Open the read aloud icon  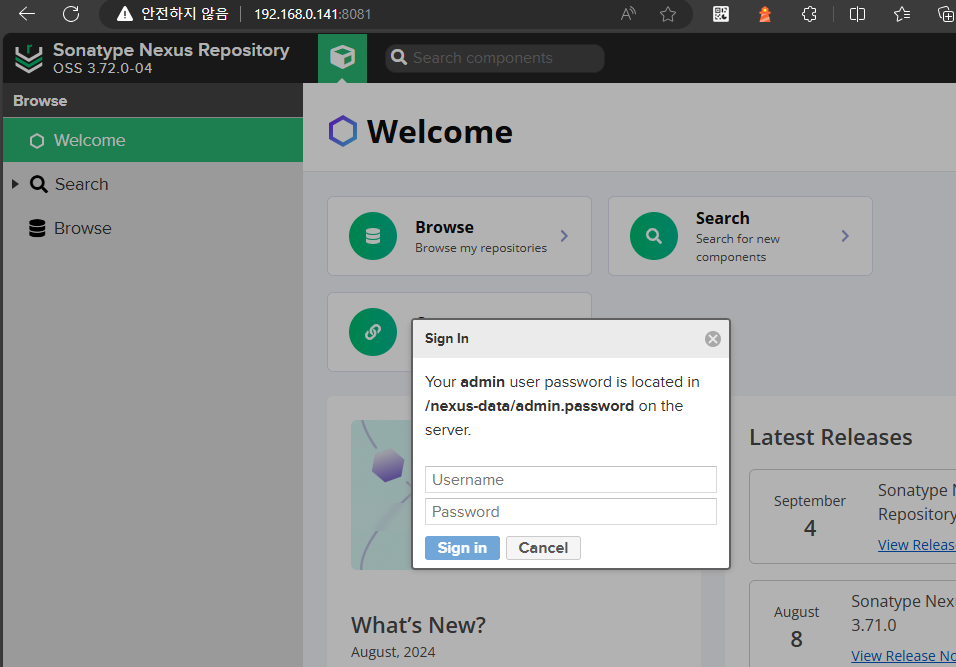(x=628, y=14)
